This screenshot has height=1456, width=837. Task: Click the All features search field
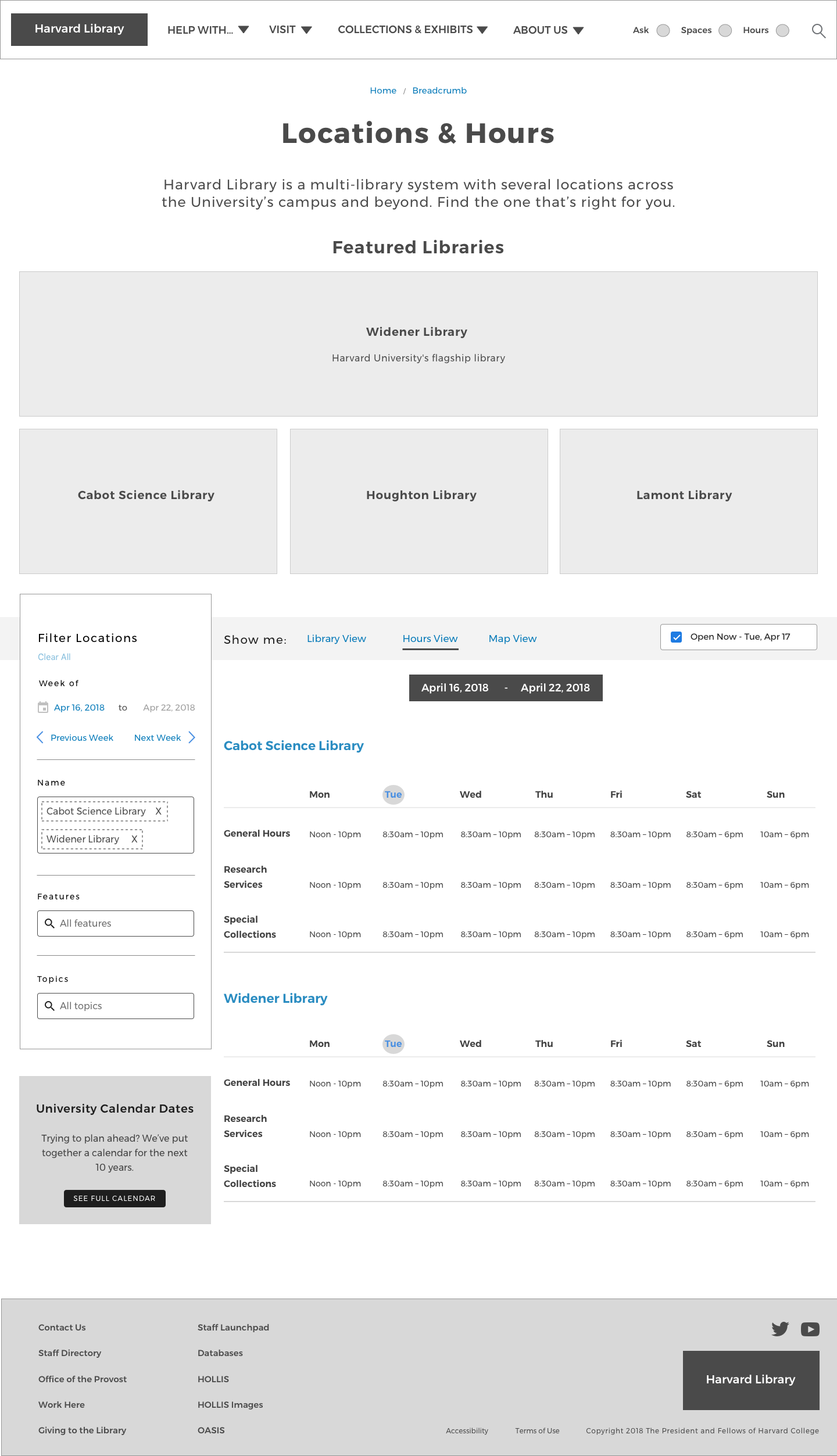click(116, 923)
